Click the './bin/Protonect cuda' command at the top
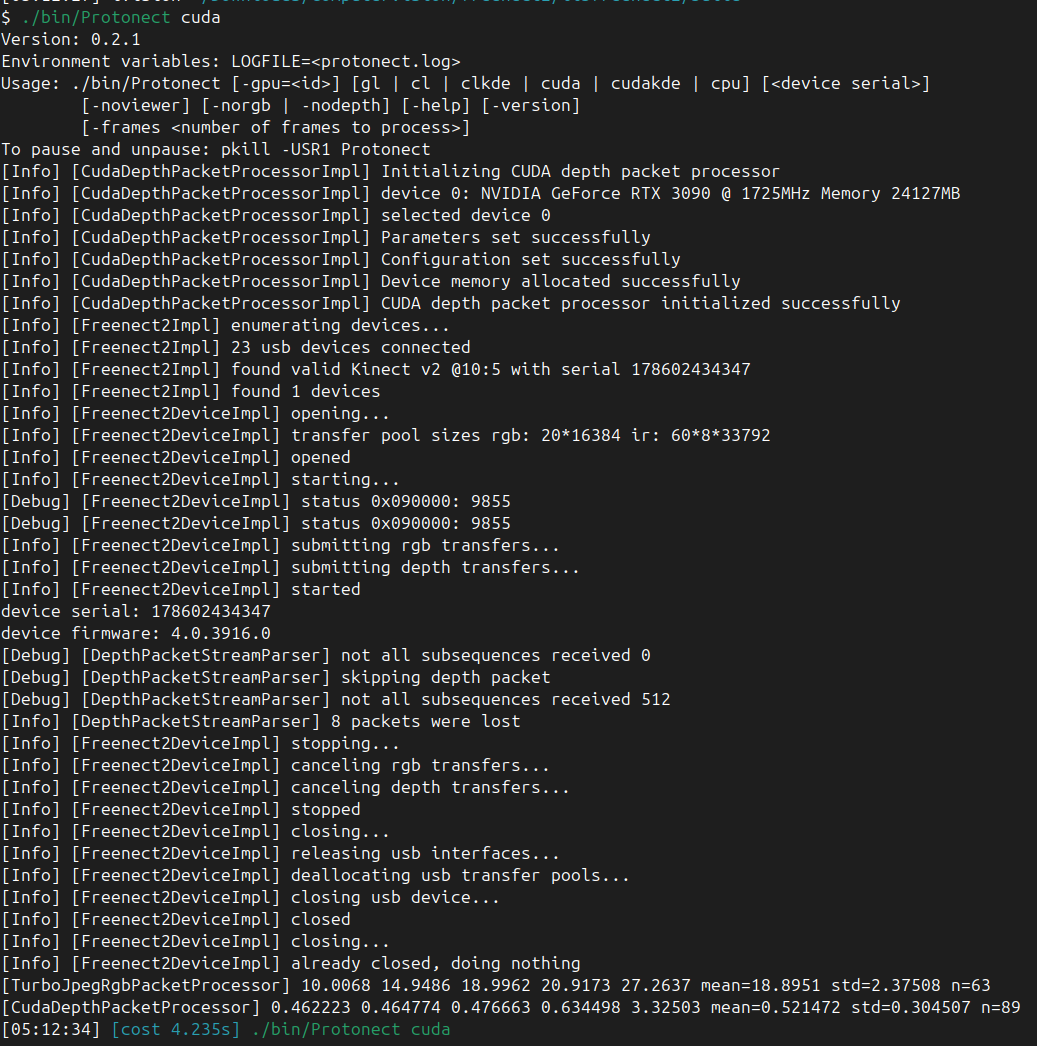The height and width of the screenshot is (1046, 1037). click(x=121, y=17)
